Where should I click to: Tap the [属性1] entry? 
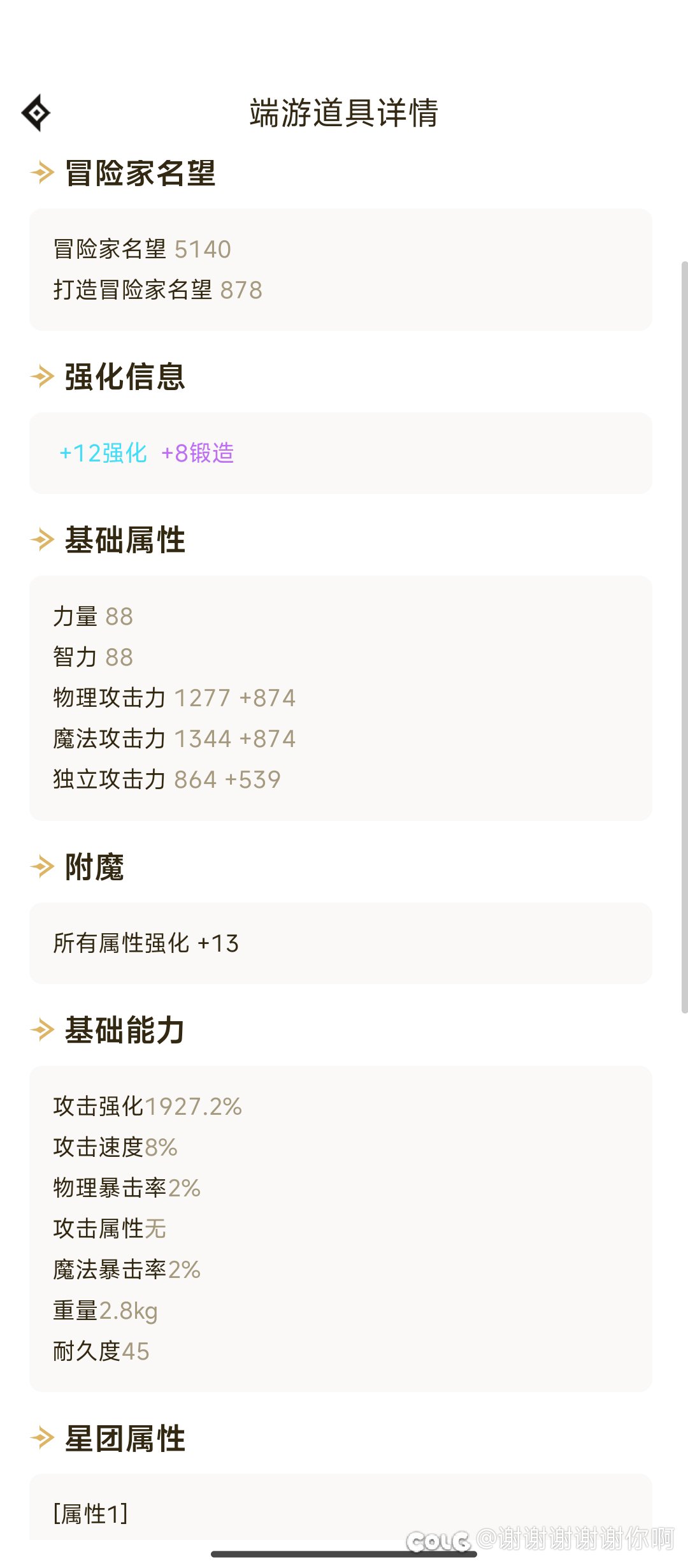(90, 1513)
